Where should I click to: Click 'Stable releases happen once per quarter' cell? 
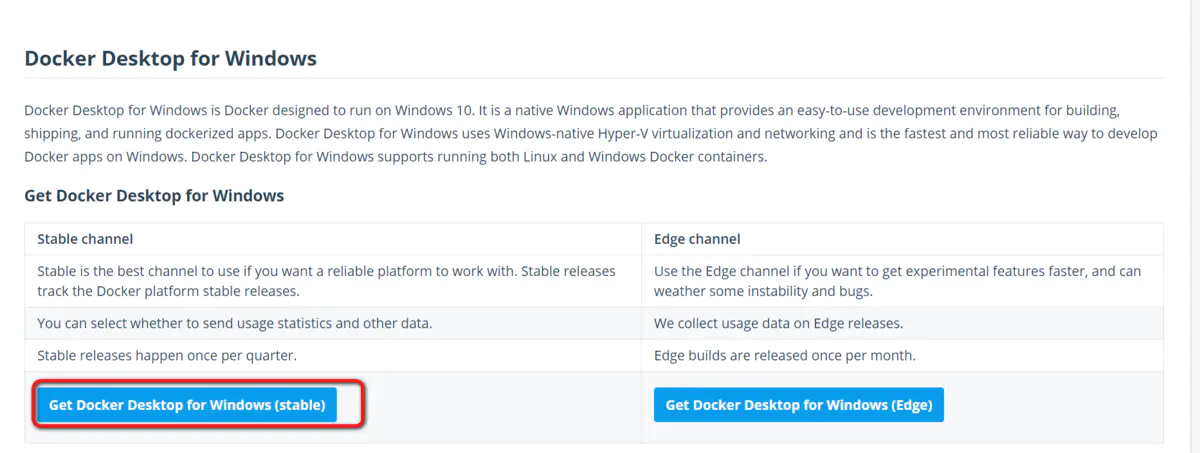click(167, 355)
